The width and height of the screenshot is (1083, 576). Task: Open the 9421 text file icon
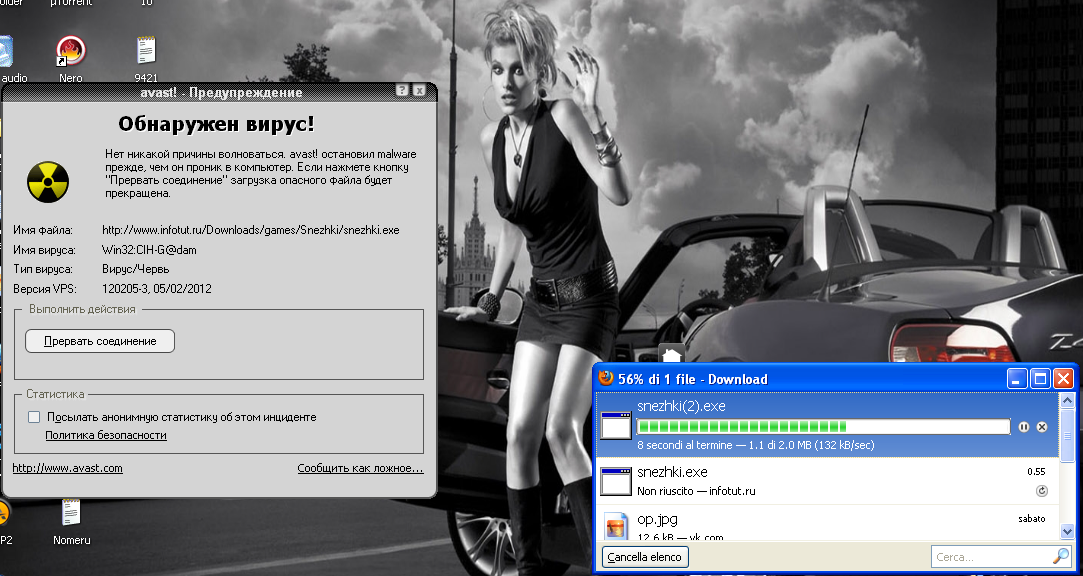coord(146,52)
